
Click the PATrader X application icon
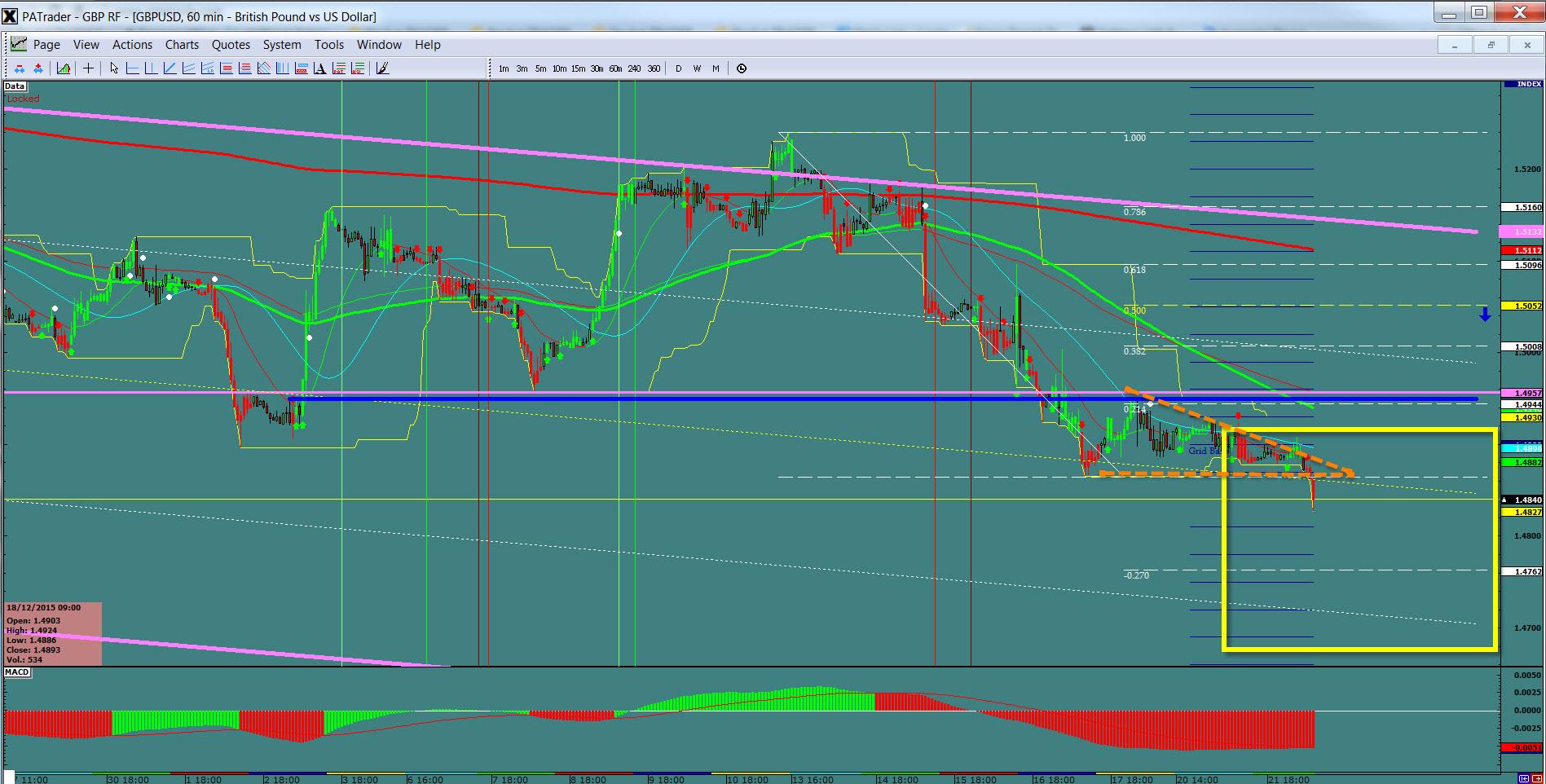click(x=10, y=16)
